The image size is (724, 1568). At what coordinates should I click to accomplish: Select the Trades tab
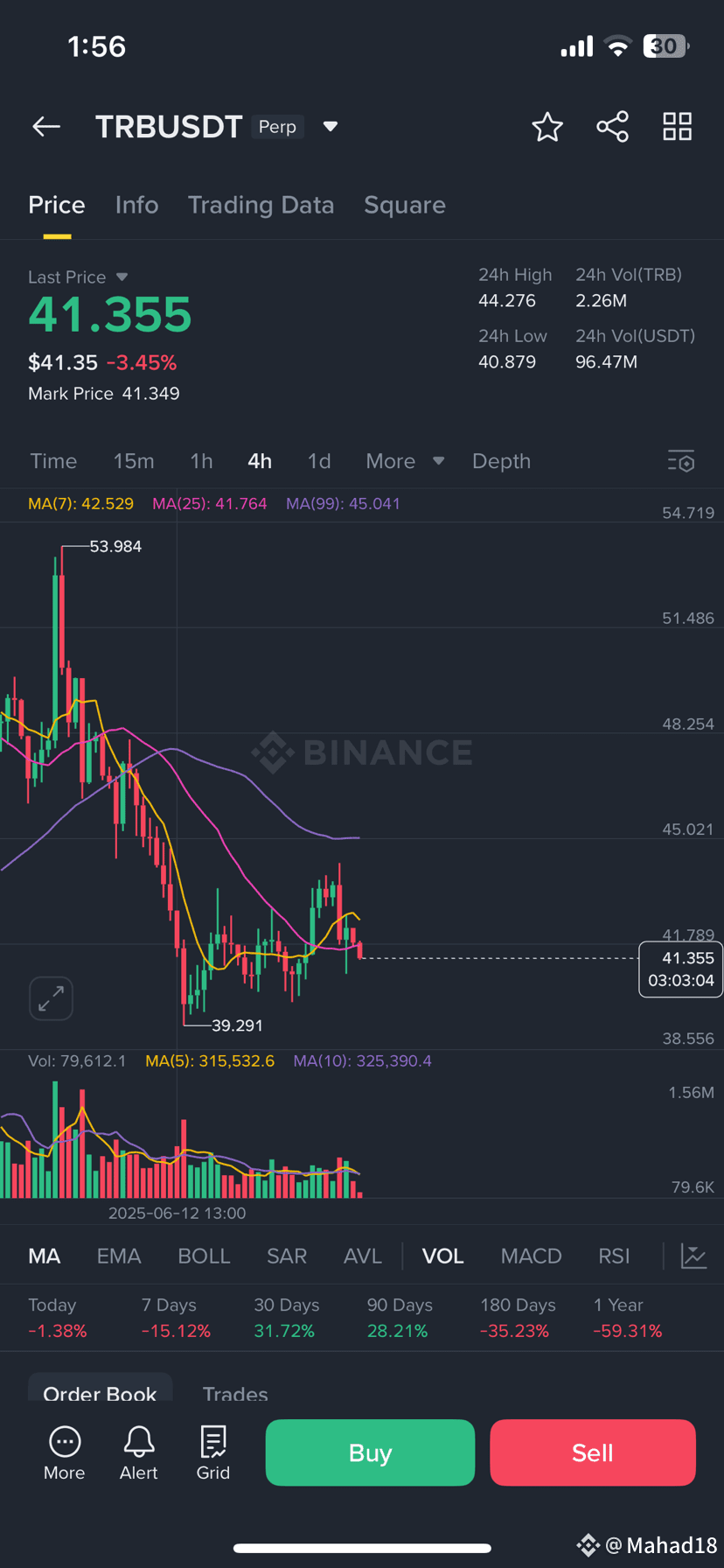click(x=235, y=1393)
